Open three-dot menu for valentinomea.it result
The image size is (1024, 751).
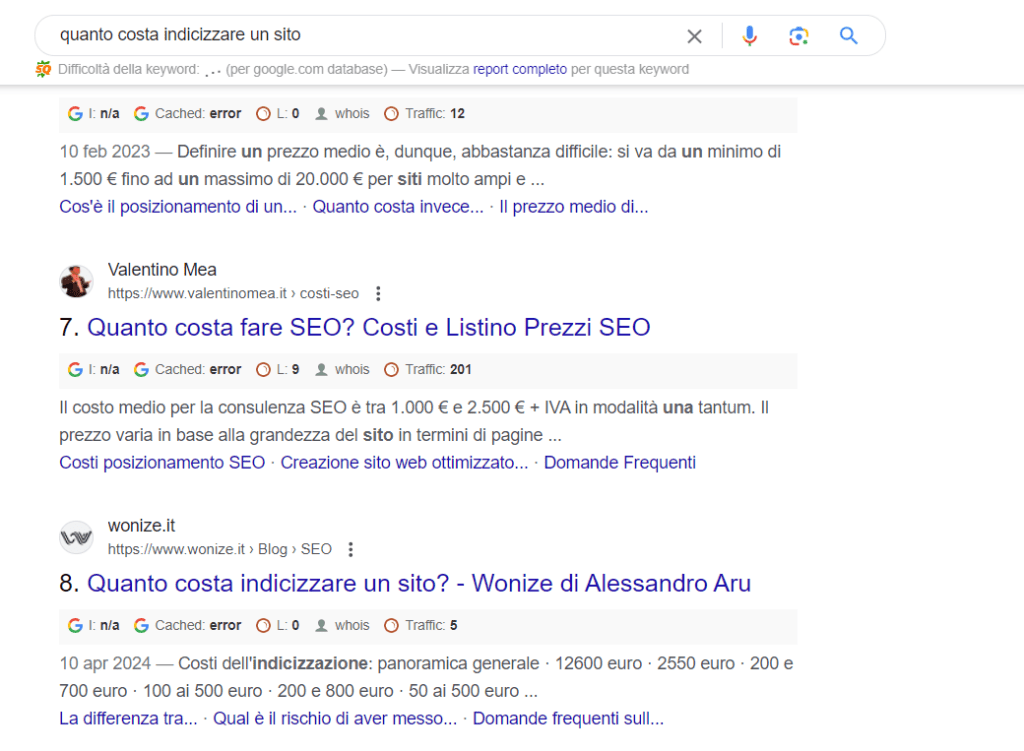click(x=378, y=294)
